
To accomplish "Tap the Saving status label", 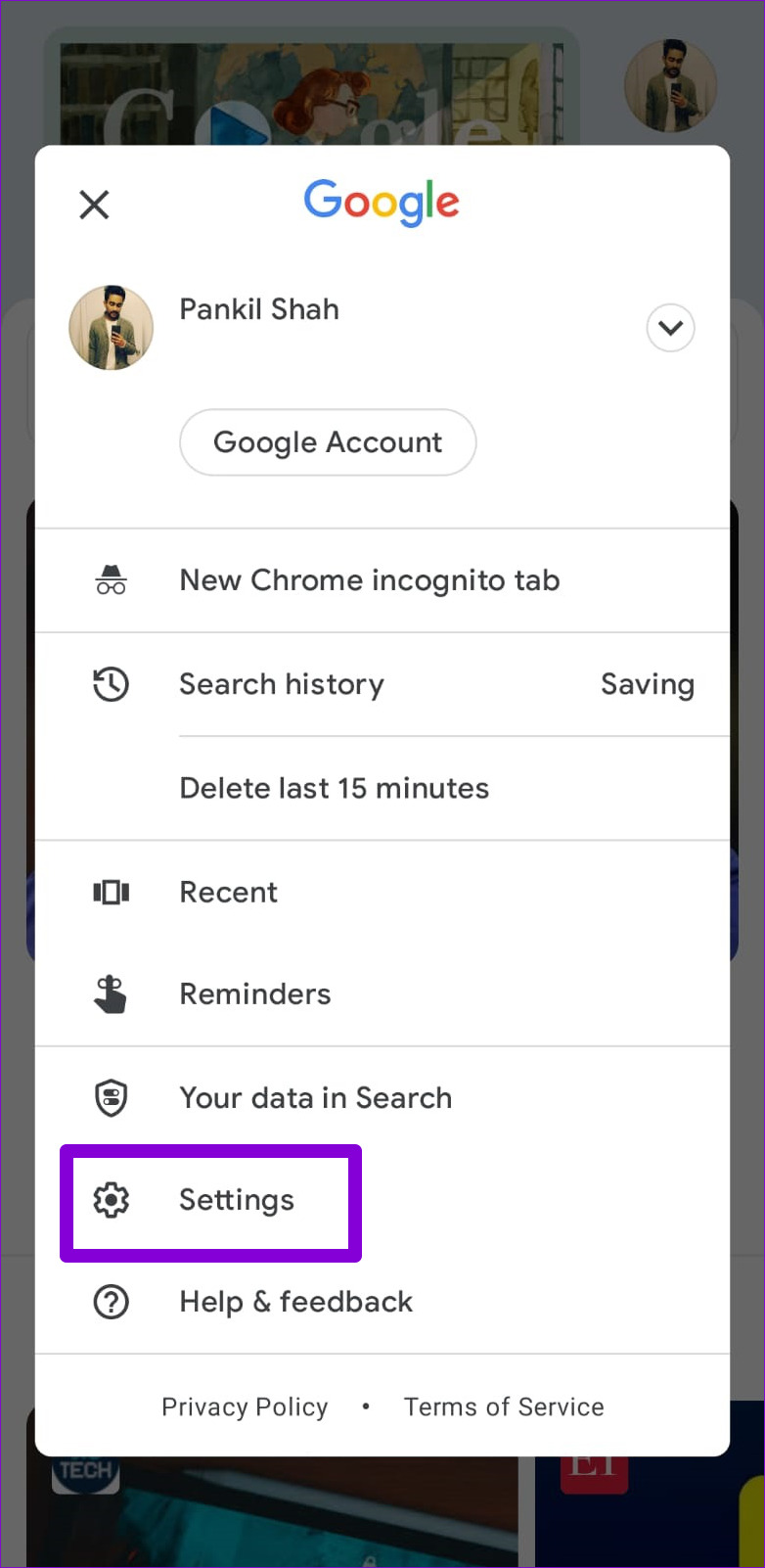I will pyautogui.click(x=647, y=684).
